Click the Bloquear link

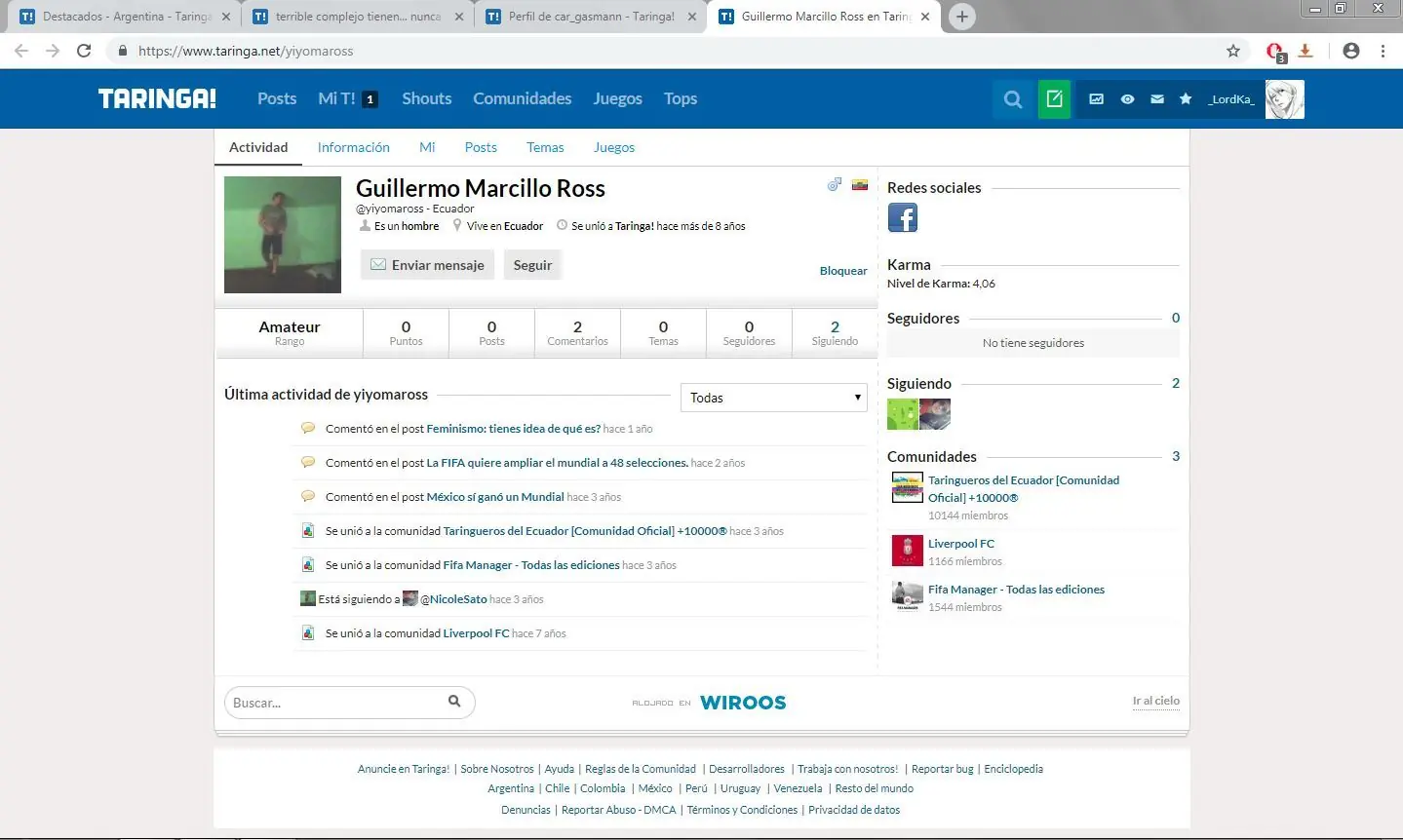[x=843, y=271]
